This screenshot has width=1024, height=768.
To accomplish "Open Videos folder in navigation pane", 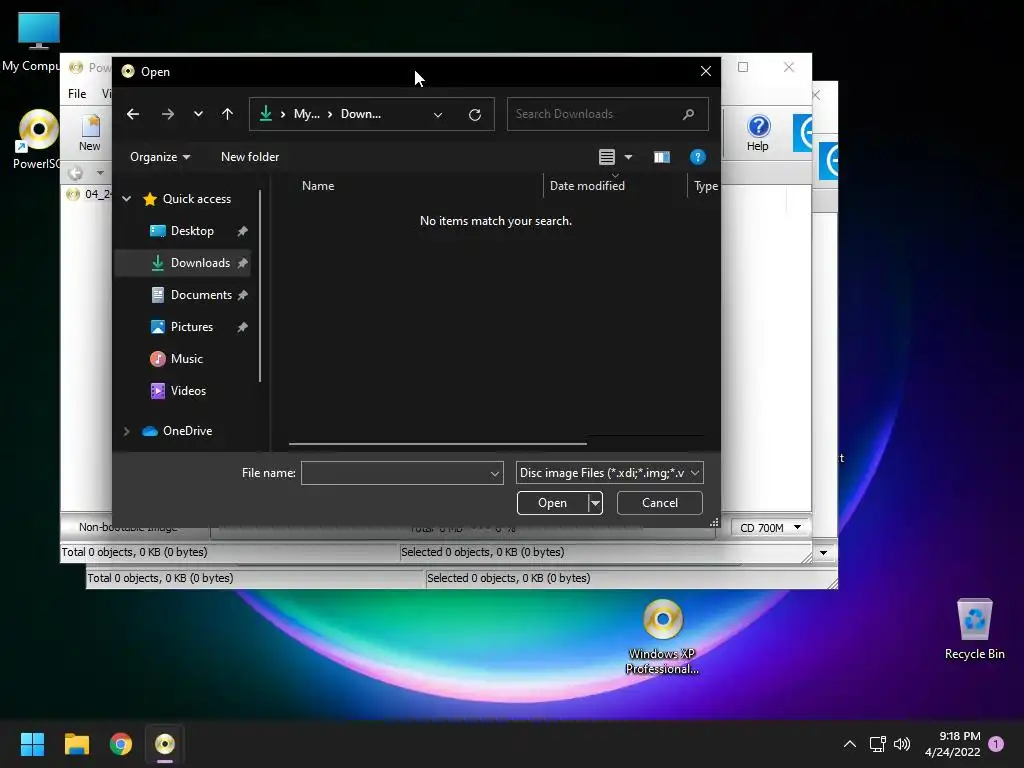I will click(188, 391).
